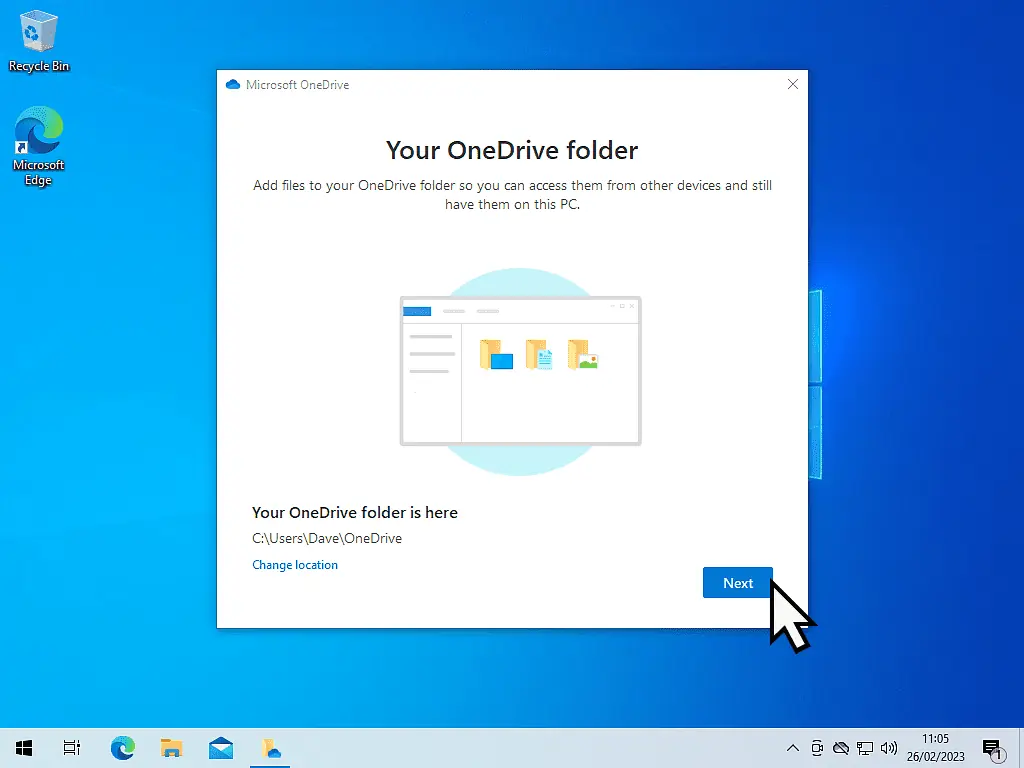Screen dimensions: 1024x768
Task: Click the running OneDrive setup taskbar icon
Action: pyautogui.click(x=270, y=747)
